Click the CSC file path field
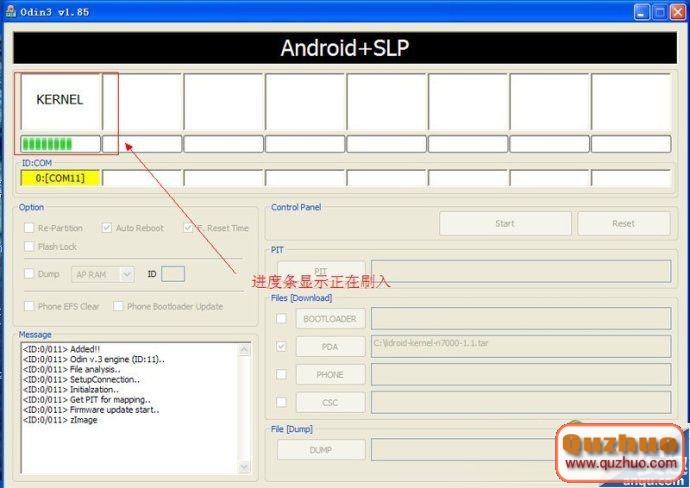 (521, 402)
